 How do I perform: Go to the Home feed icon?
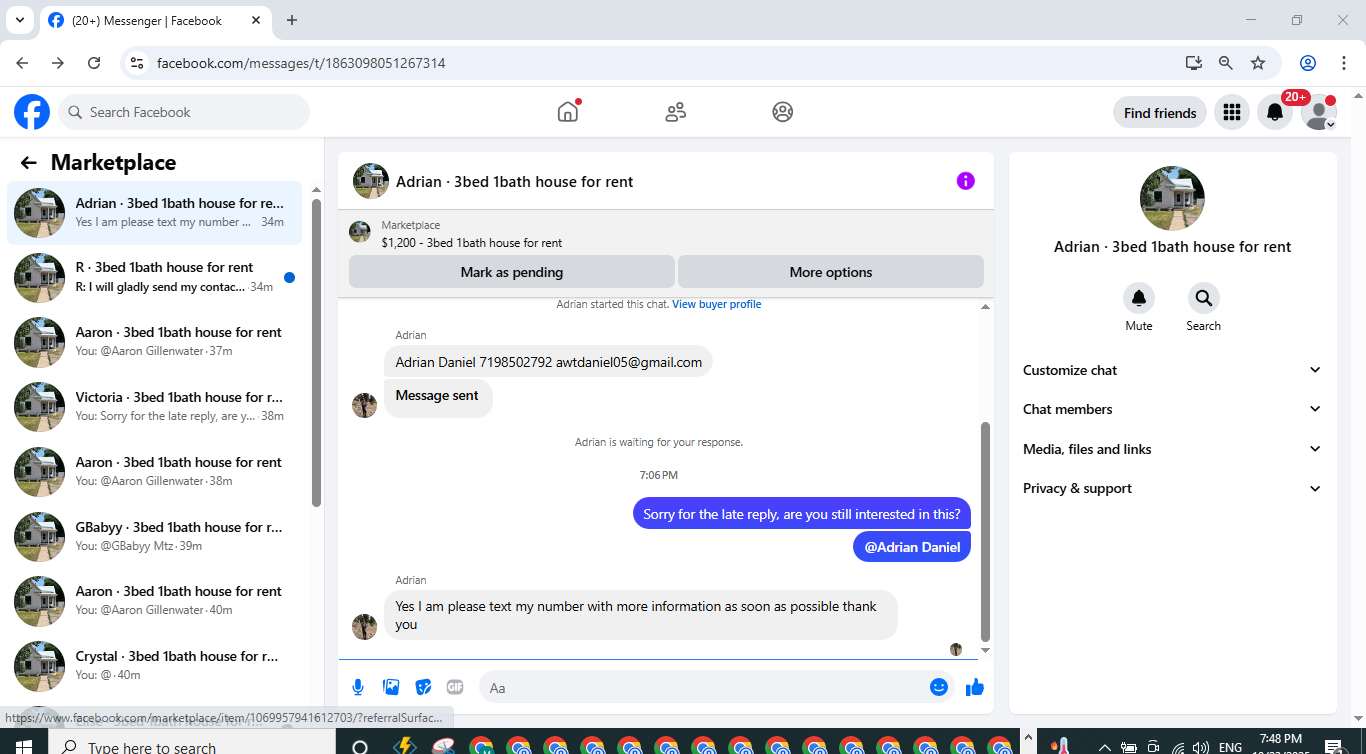pyautogui.click(x=568, y=112)
